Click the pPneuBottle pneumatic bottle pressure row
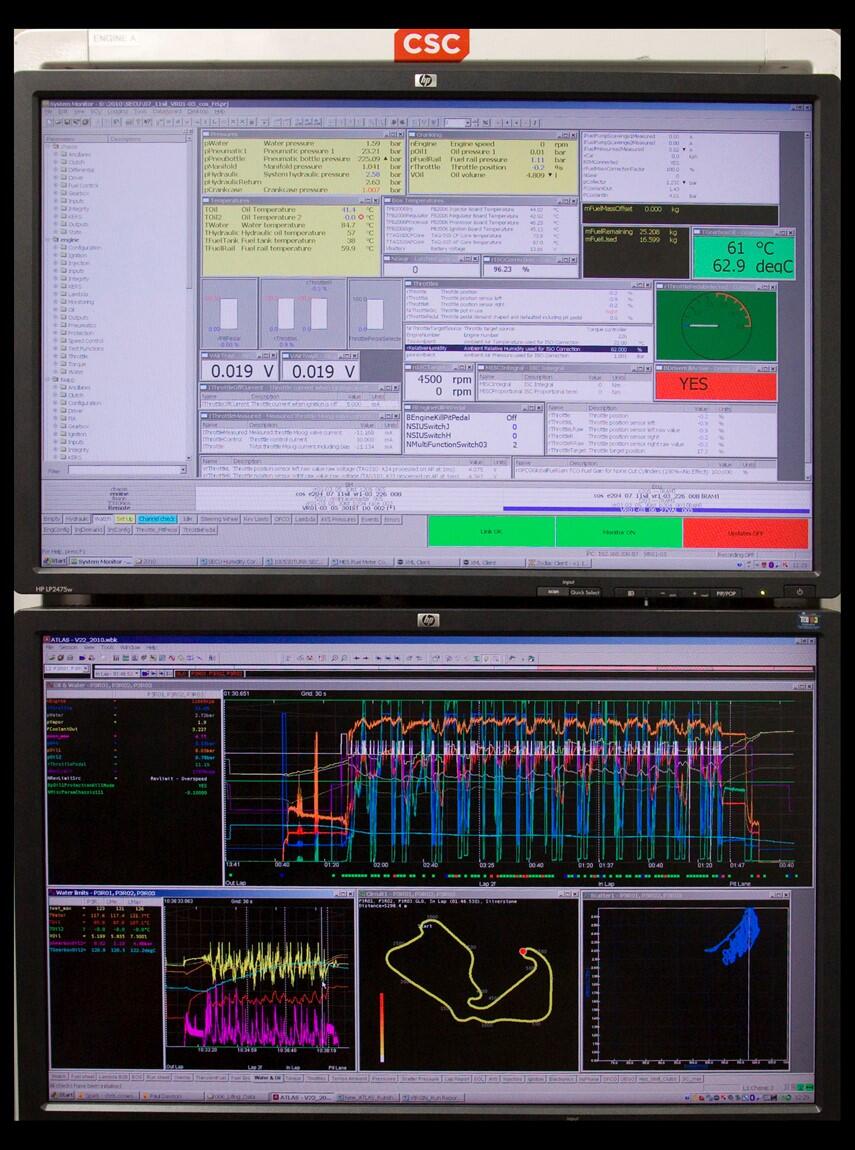Image resolution: width=855 pixels, height=1150 pixels. pos(303,159)
